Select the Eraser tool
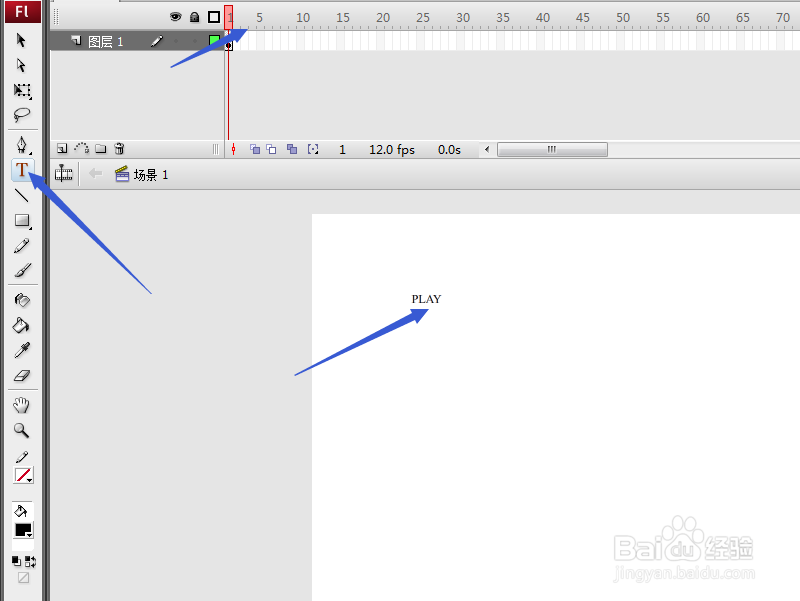The image size is (800, 601). tap(22, 373)
